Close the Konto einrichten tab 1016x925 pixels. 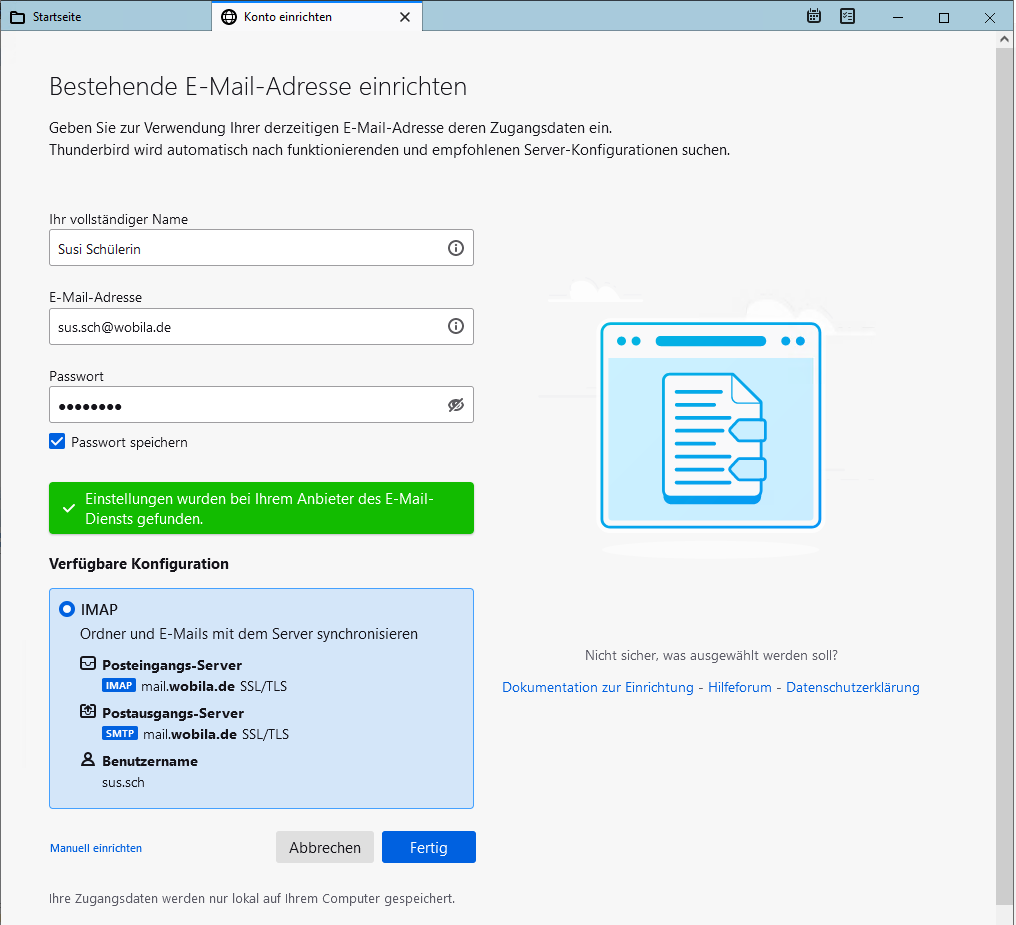405,17
